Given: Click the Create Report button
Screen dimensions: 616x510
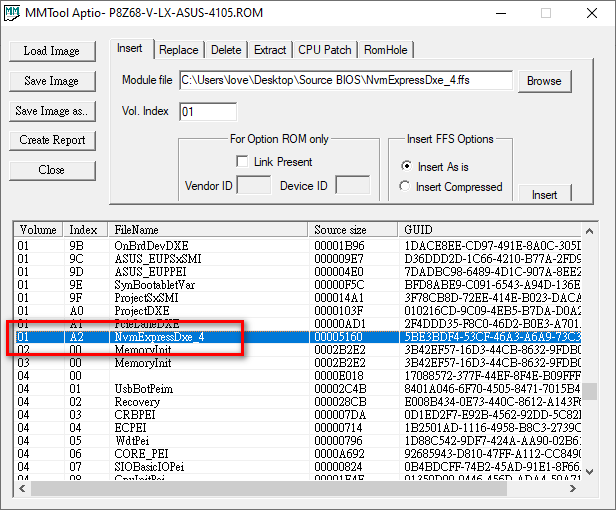Looking at the screenshot, I should coord(51,140).
